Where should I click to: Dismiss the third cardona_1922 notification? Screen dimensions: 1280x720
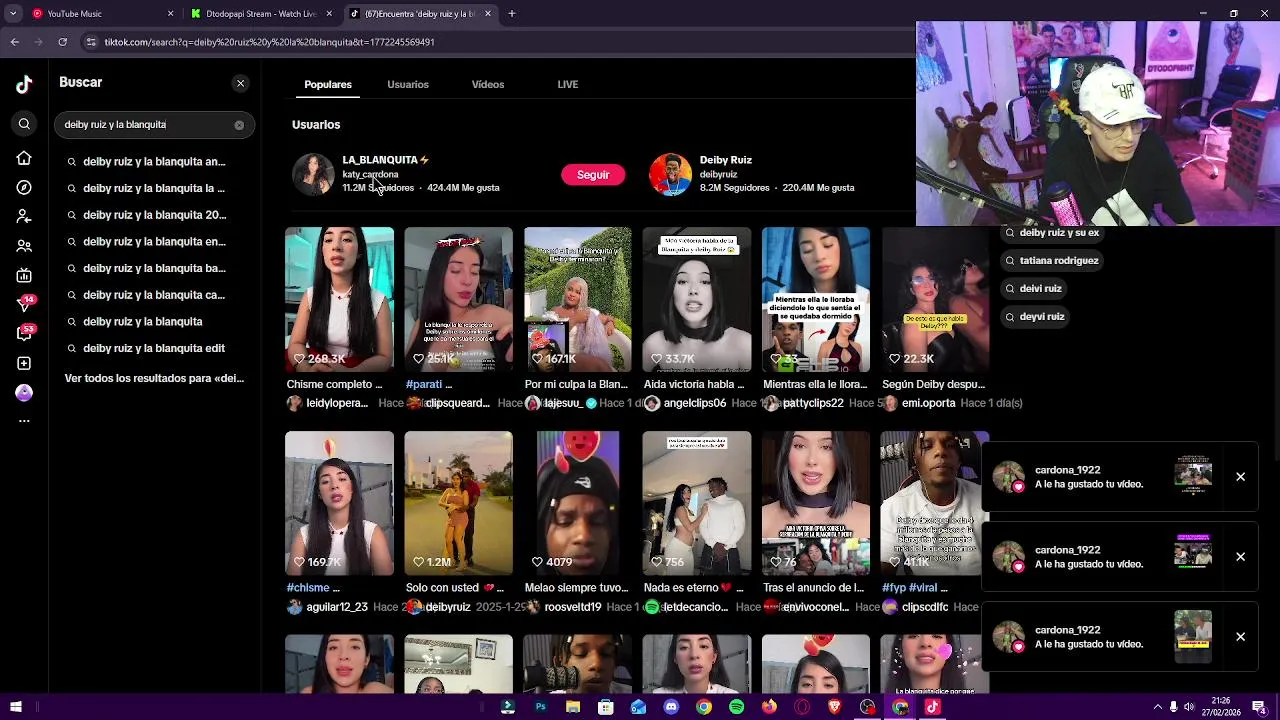[1240, 637]
